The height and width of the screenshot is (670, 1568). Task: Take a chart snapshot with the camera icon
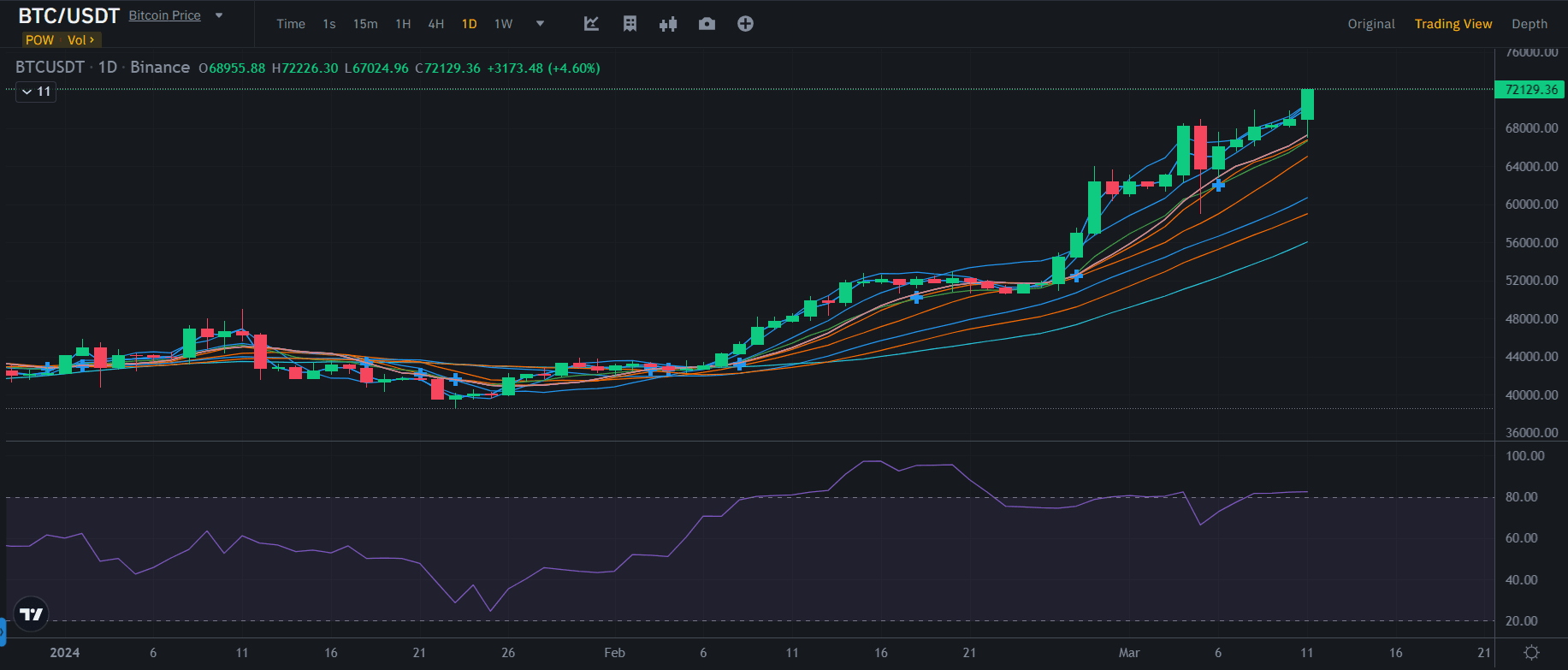(x=707, y=24)
